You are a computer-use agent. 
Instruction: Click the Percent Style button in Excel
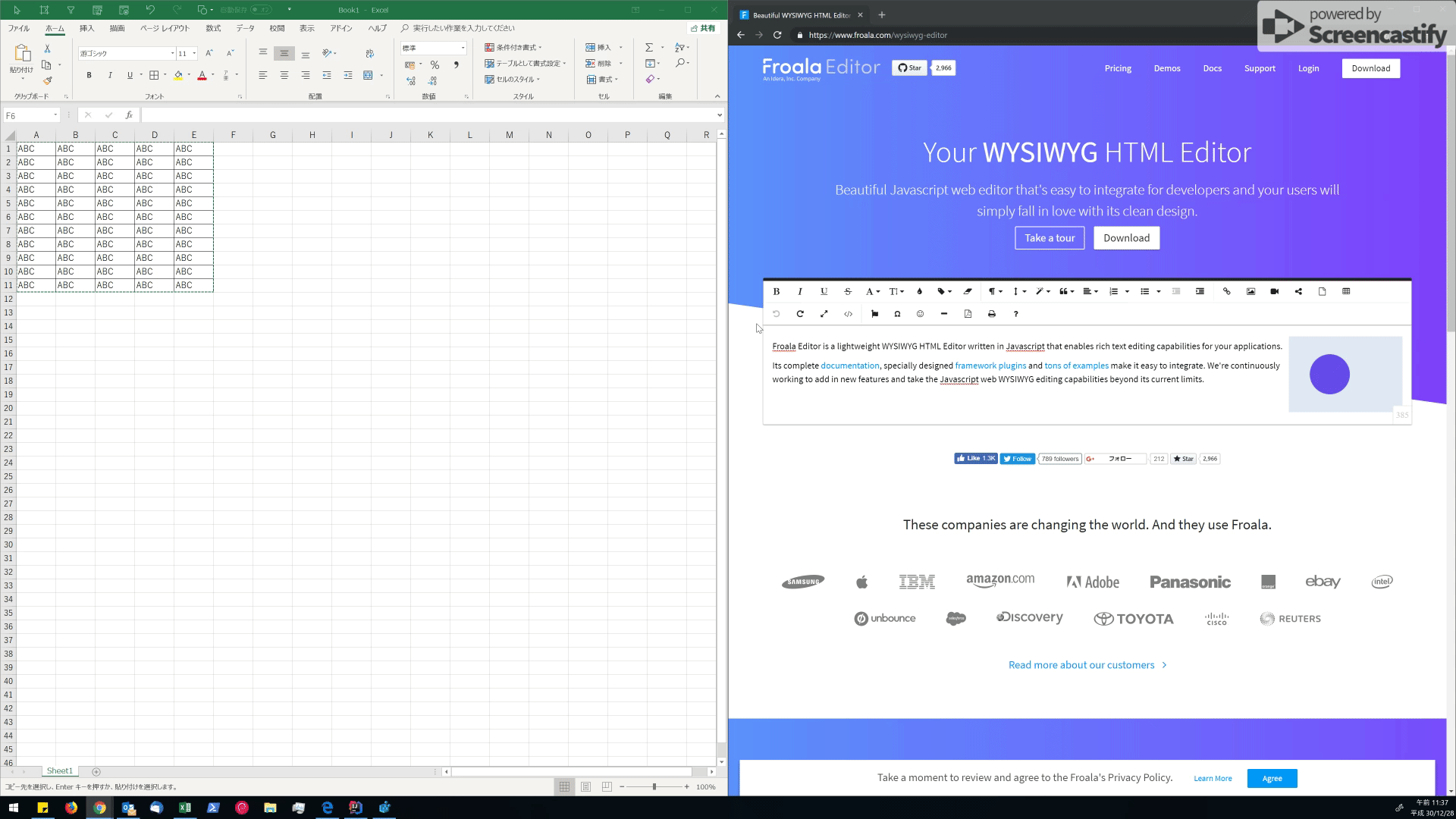click(435, 65)
